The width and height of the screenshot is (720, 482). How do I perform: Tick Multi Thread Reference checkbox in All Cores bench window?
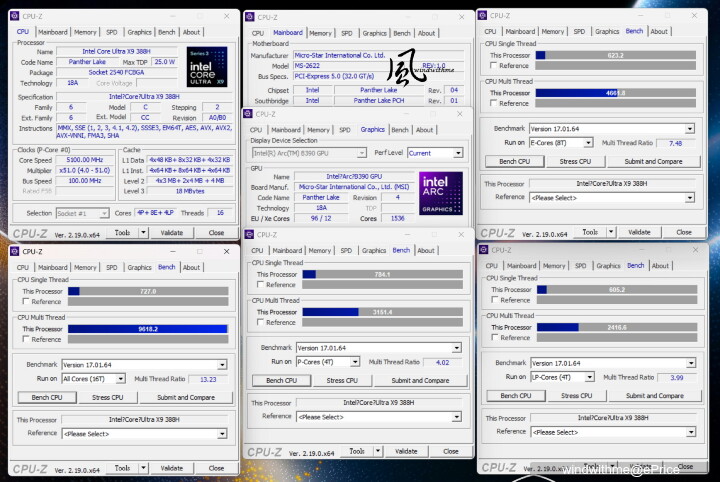coord(26,339)
